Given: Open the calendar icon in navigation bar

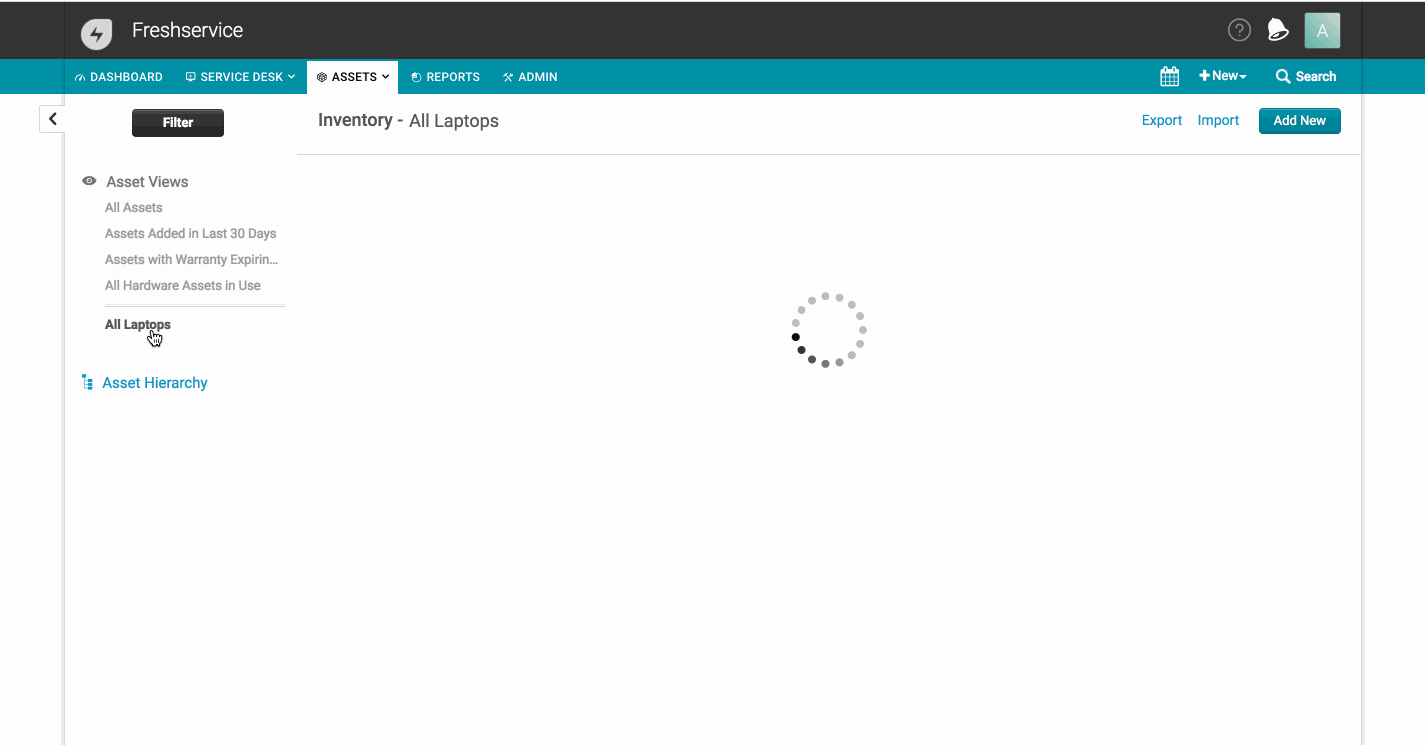Looking at the screenshot, I should tap(1169, 76).
